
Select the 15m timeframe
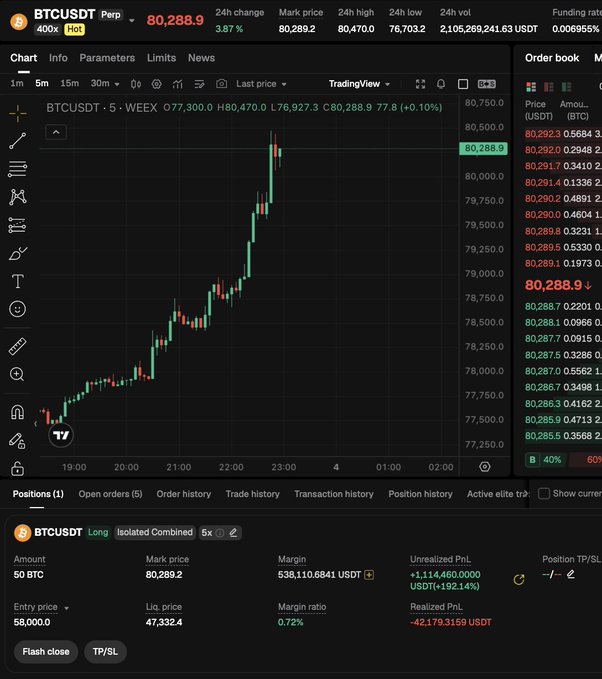click(70, 83)
